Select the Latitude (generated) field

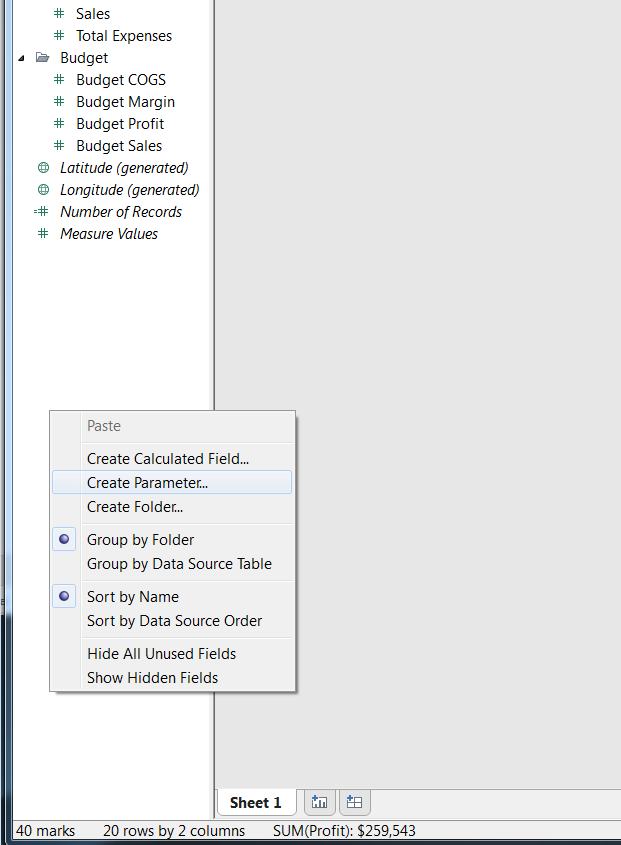tap(124, 168)
